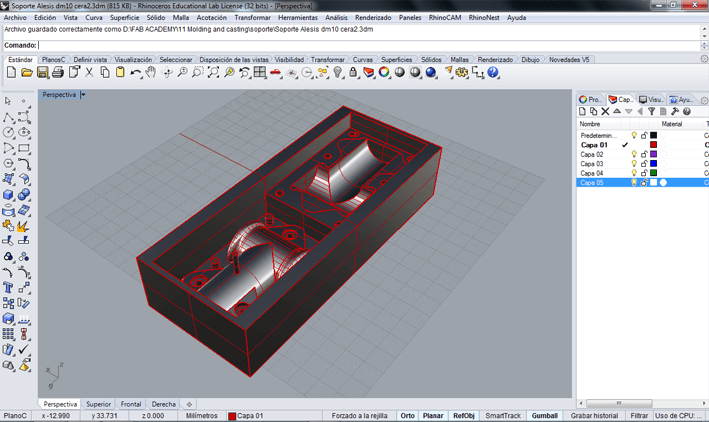
Task: Click Grabar historial in status bar
Action: click(594, 416)
